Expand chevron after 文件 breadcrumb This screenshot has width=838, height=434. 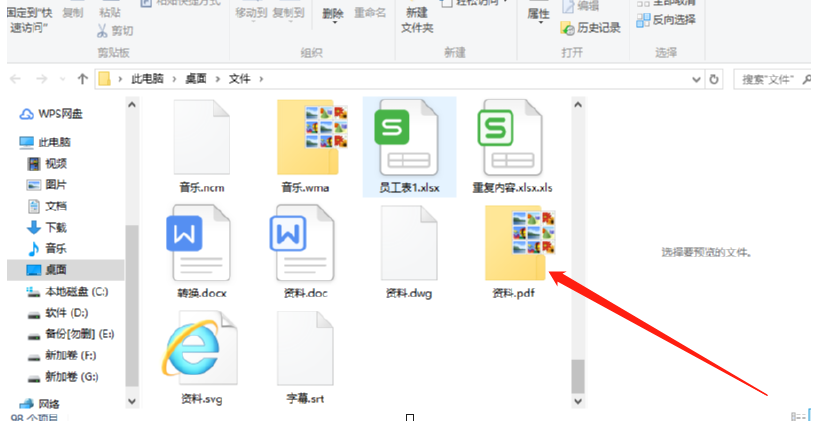261,79
